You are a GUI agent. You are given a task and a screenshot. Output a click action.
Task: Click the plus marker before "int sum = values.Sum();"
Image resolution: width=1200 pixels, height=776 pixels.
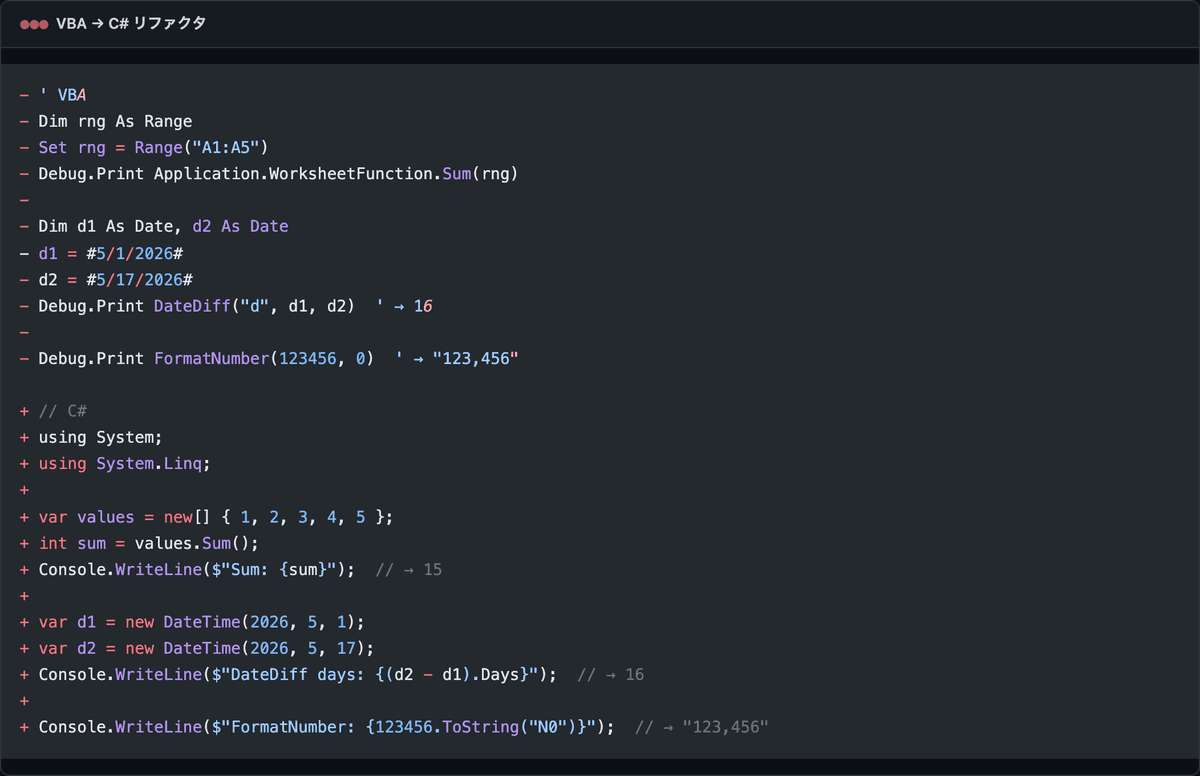pyautogui.click(x=24, y=543)
